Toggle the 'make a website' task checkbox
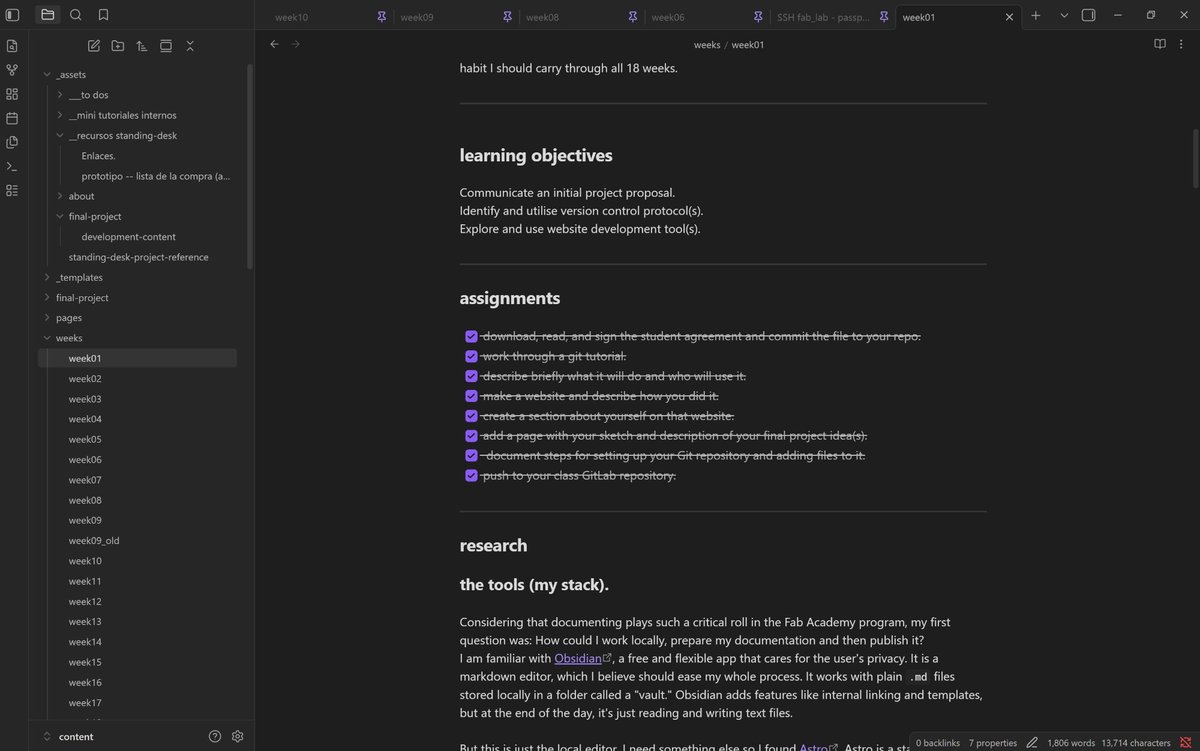This screenshot has height=751, width=1200. click(x=472, y=396)
